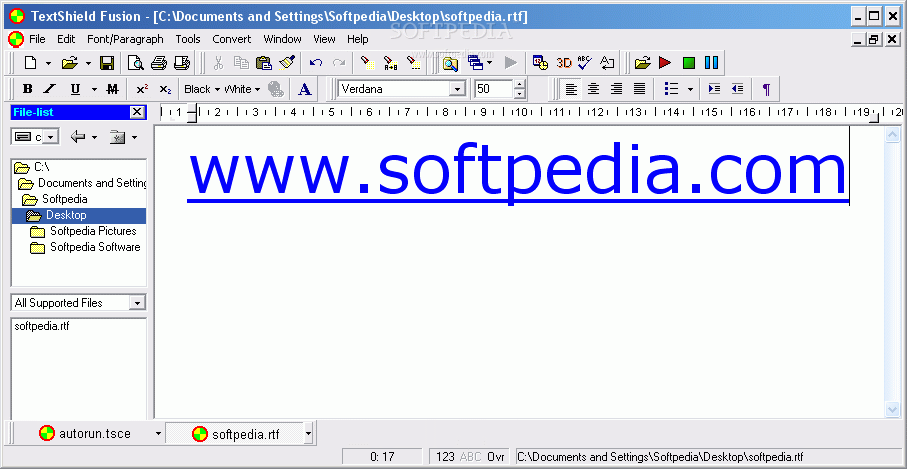The height and width of the screenshot is (469, 907).
Task: Expand the Open file dropdown arrow
Action: 88,62
